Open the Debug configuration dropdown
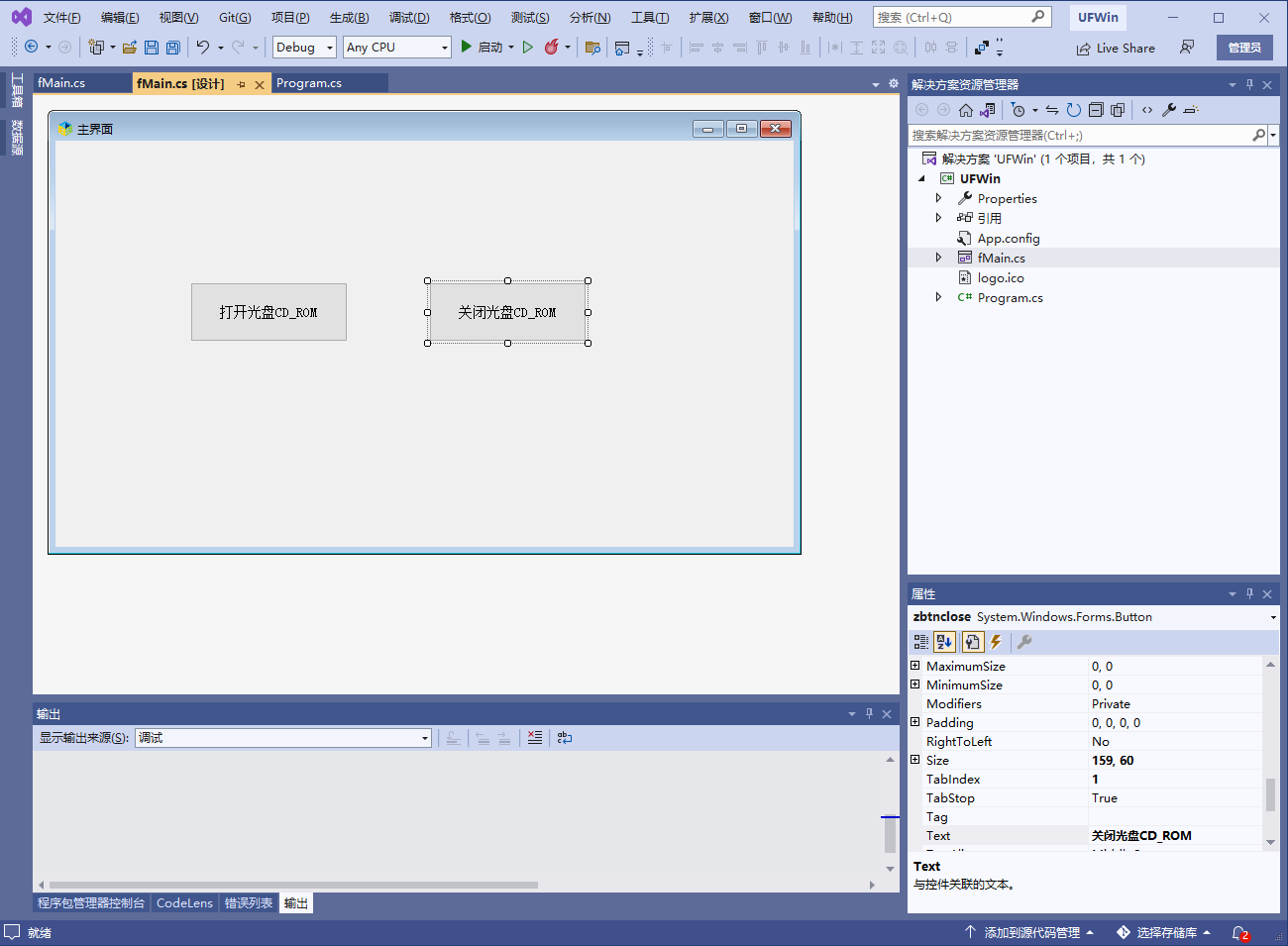1288x946 pixels. 329,48
